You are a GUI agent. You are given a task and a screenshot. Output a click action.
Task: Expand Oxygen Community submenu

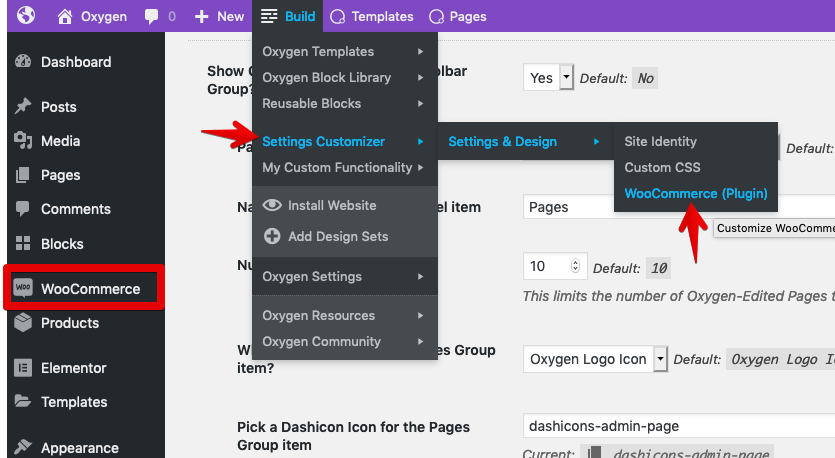(x=345, y=341)
